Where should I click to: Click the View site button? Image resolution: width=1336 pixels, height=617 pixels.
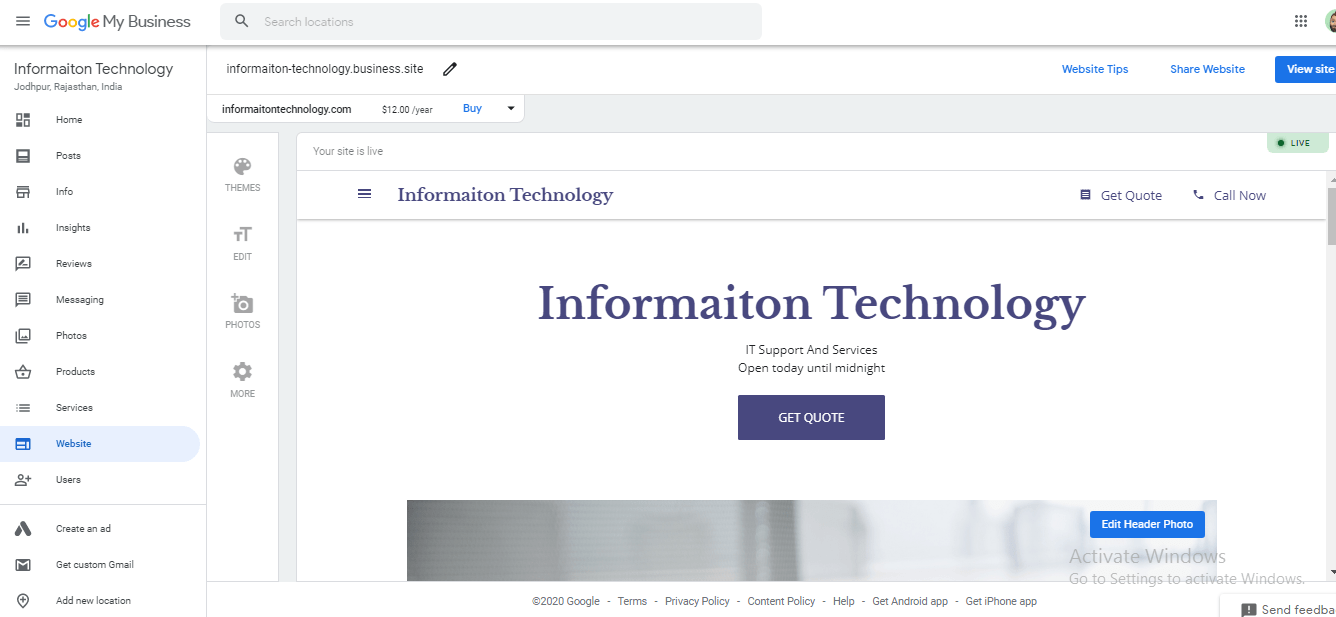coord(1308,69)
